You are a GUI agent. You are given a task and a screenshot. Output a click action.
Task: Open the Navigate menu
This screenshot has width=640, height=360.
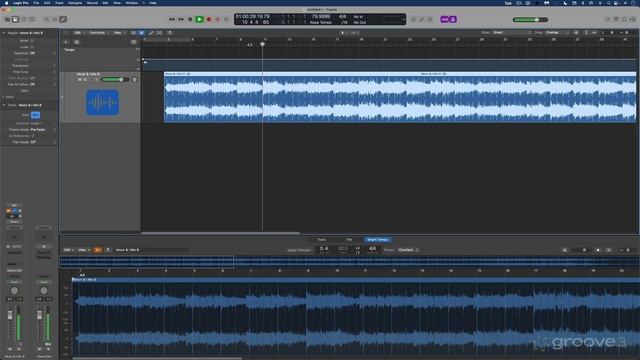pyautogui.click(x=75, y=3)
